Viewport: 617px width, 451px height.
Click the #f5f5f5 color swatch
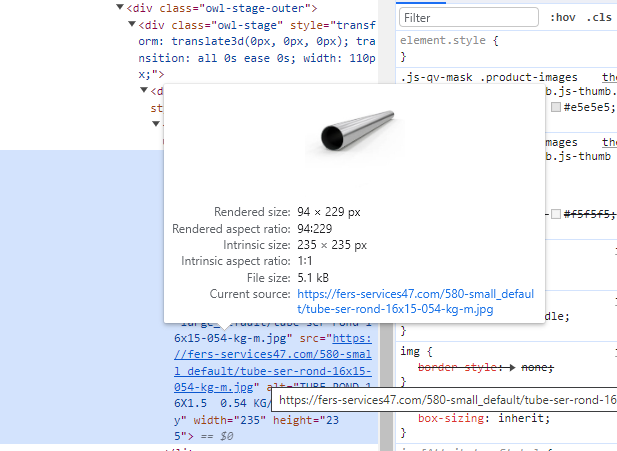tap(556, 214)
